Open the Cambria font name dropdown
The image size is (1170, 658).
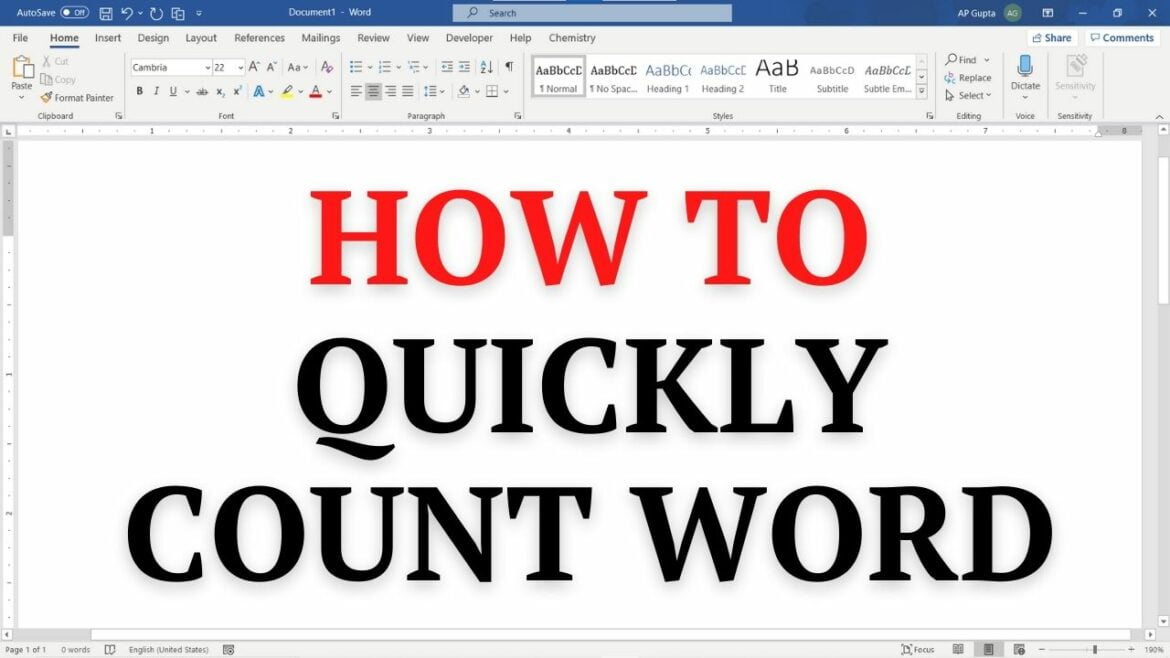click(x=207, y=66)
